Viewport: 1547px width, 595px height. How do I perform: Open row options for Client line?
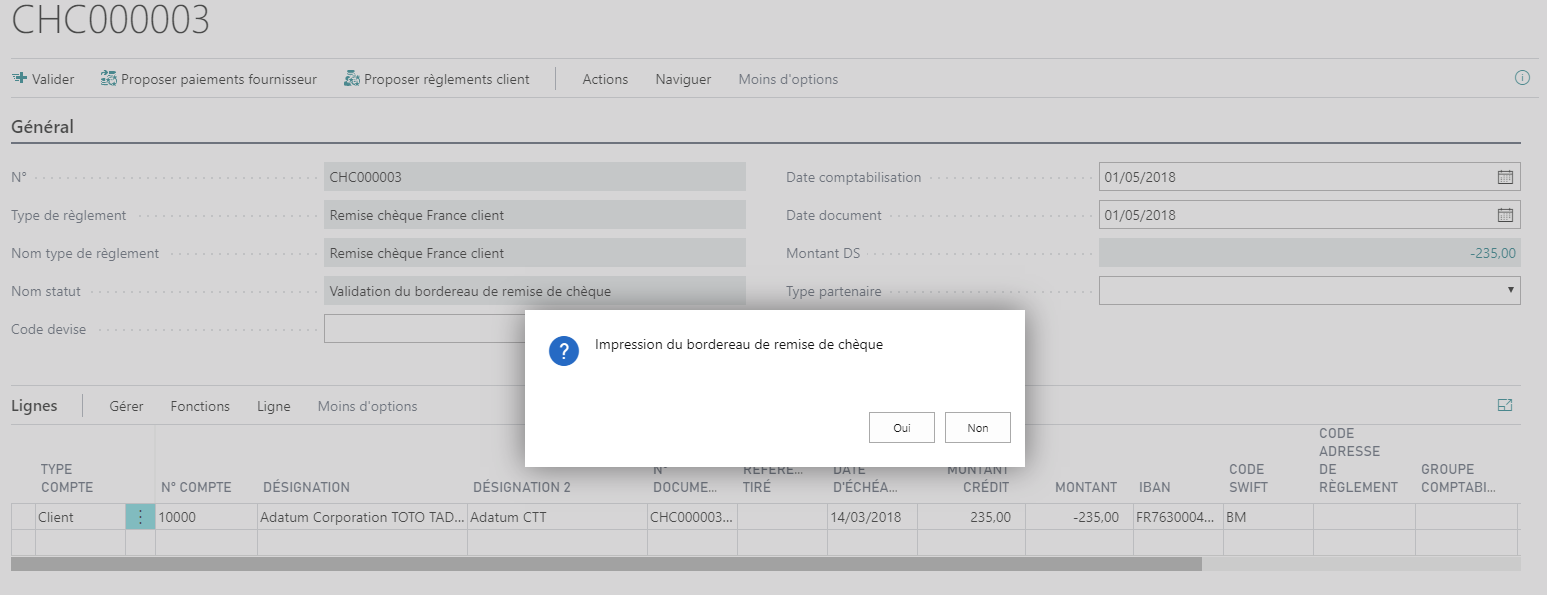140,517
